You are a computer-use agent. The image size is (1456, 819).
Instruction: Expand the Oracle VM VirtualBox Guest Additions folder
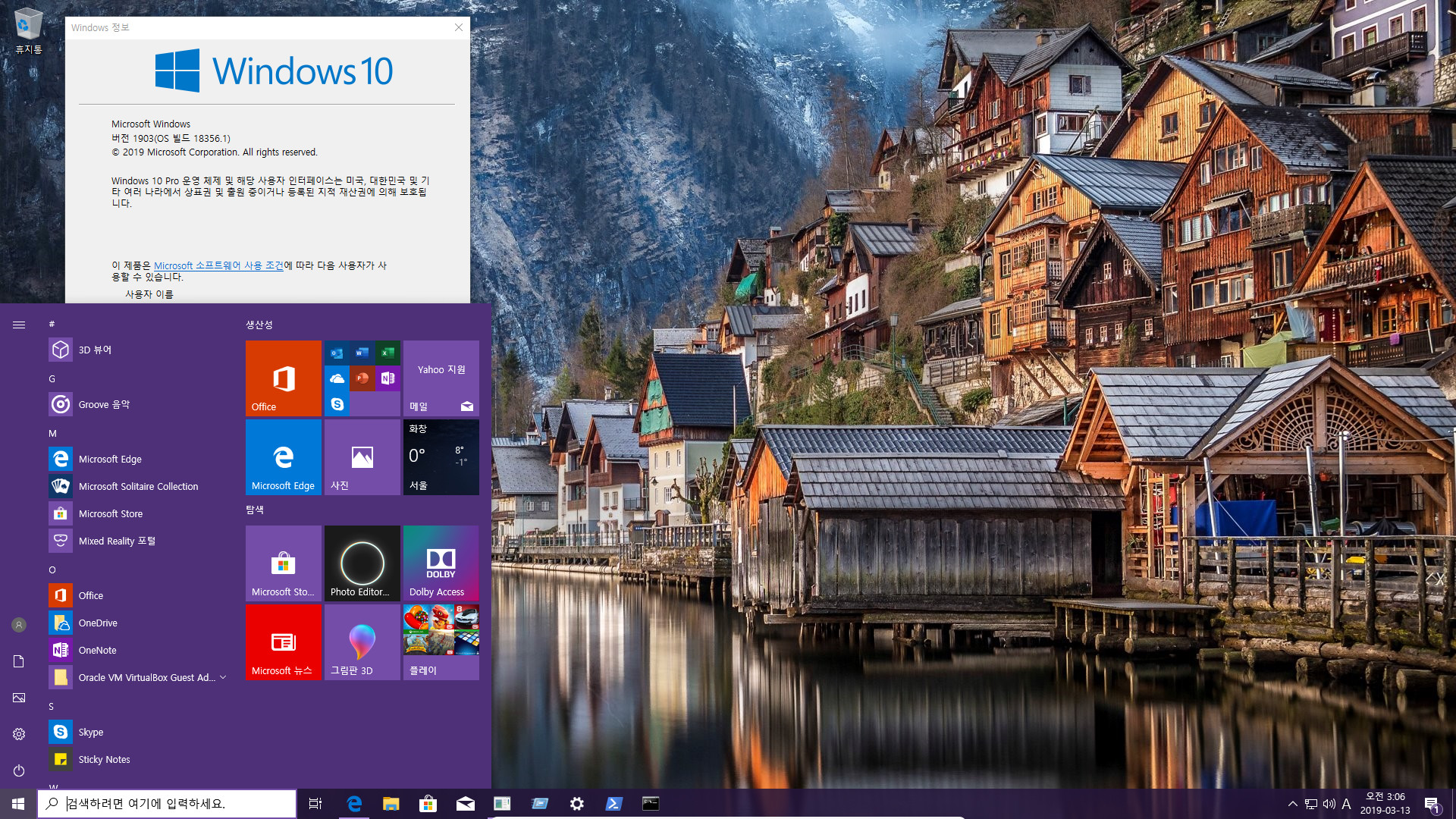(x=136, y=677)
